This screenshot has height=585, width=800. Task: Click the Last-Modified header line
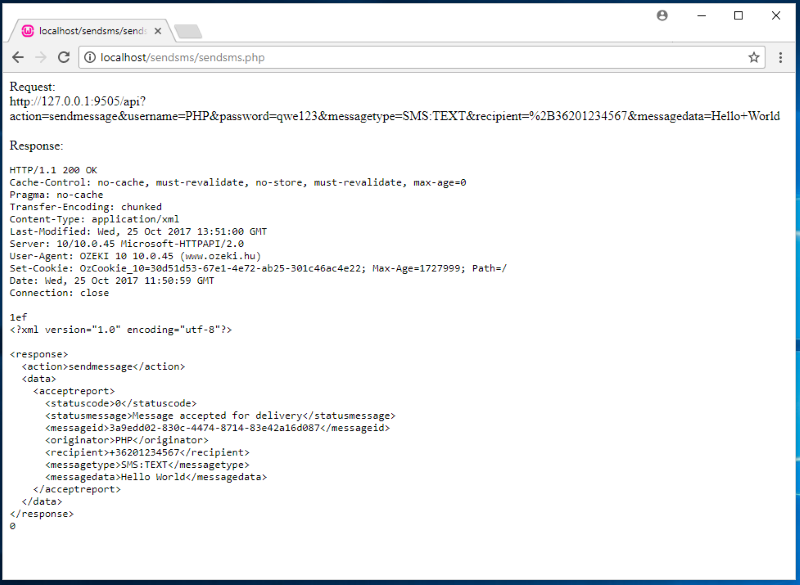click(138, 231)
